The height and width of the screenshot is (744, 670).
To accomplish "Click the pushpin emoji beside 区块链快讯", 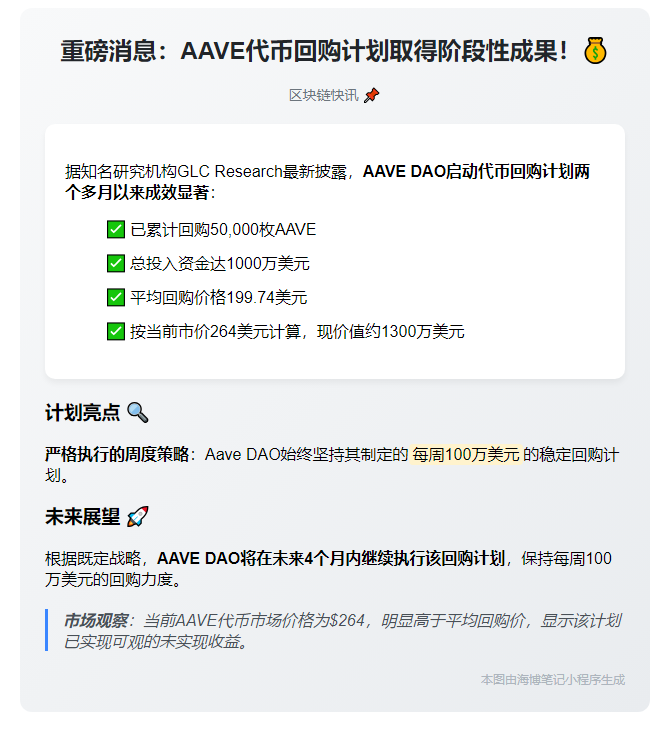I will [x=372, y=95].
